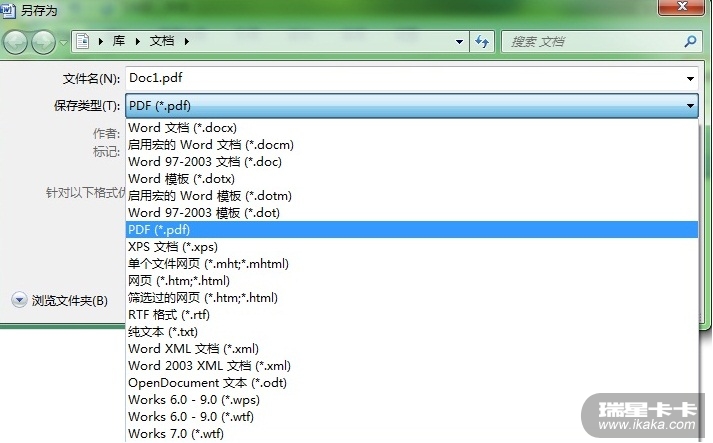Select XPS 文档 (*.xps) format
This screenshot has width=713, height=443.
[x=412, y=247]
